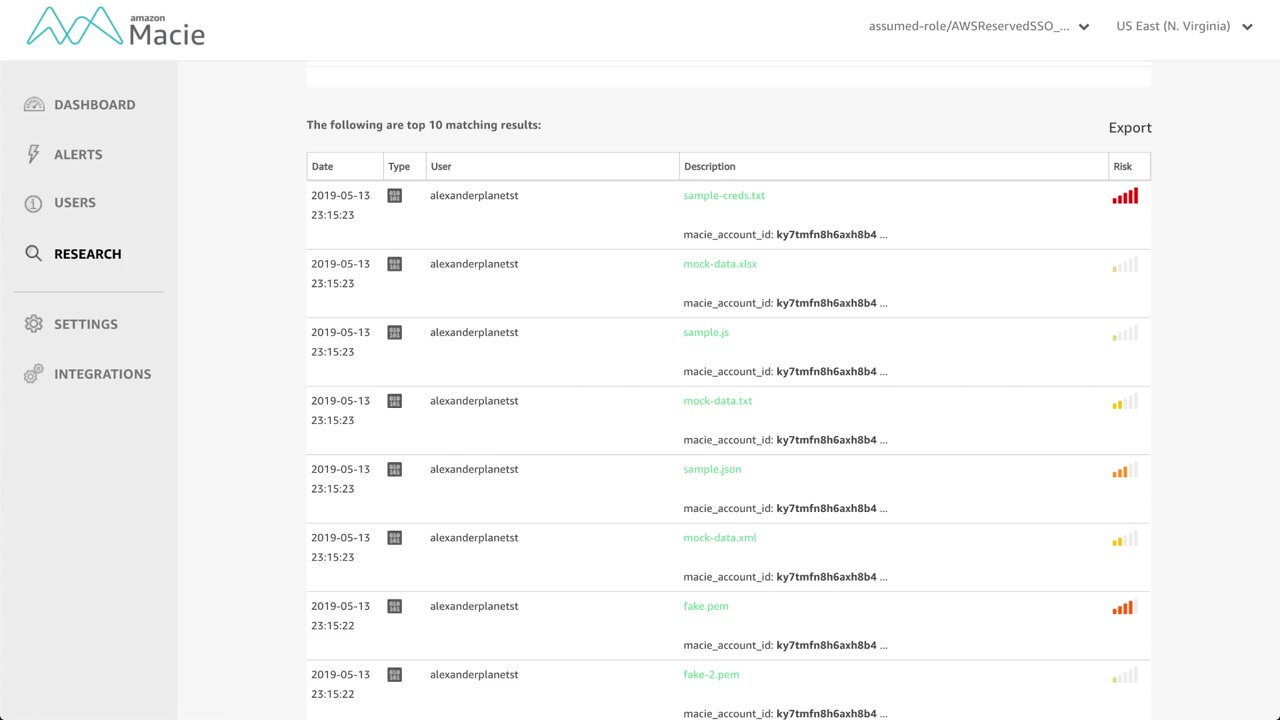The height and width of the screenshot is (720, 1280).
Task: Open the Integrations menu item
Action: coord(102,374)
